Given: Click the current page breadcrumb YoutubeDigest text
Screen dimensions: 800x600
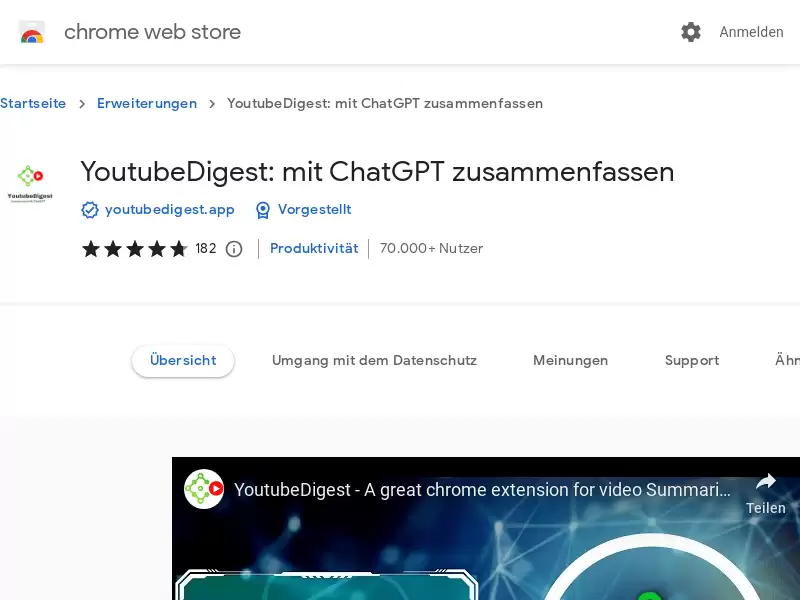Looking at the screenshot, I should click(385, 104).
